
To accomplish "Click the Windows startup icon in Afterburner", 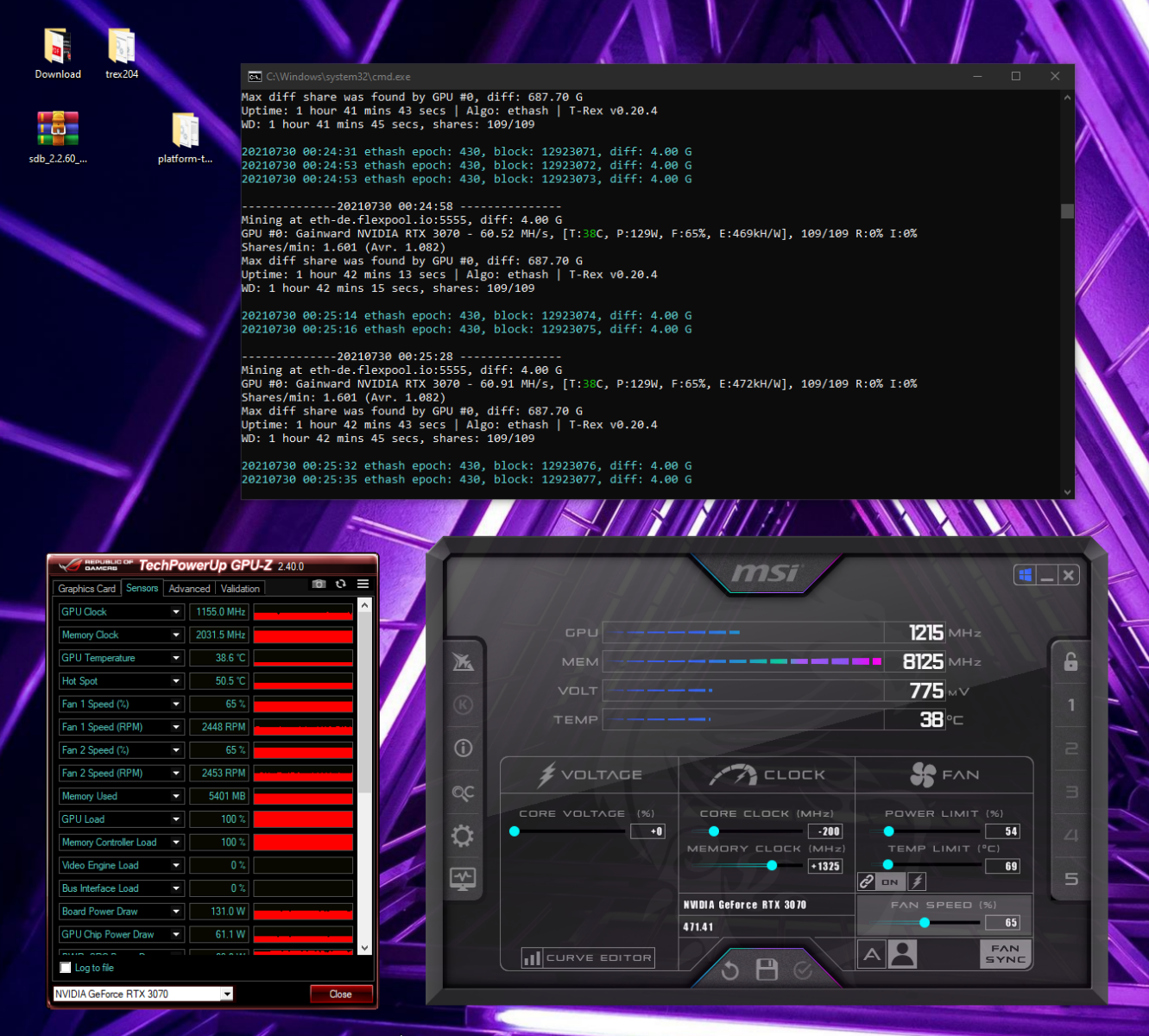I will [x=1025, y=575].
